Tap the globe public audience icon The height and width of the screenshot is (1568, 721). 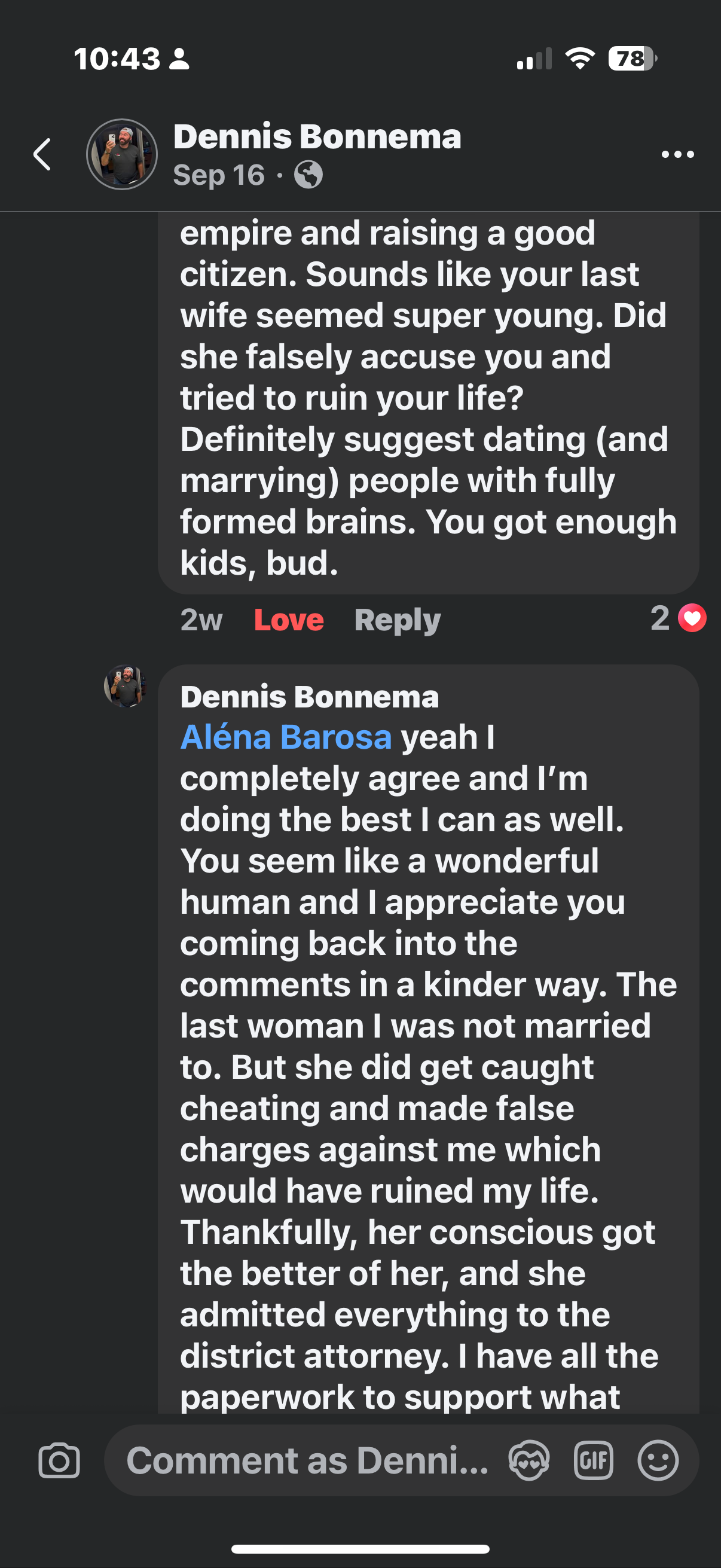(x=308, y=175)
